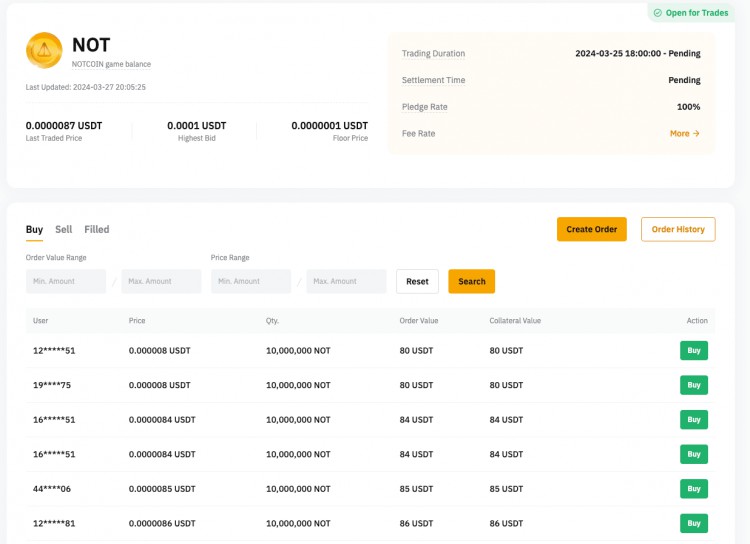The width and height of the screenshot is (750, 544).
Task: Click the Open for Trades status icon
Action: [658, 13]
